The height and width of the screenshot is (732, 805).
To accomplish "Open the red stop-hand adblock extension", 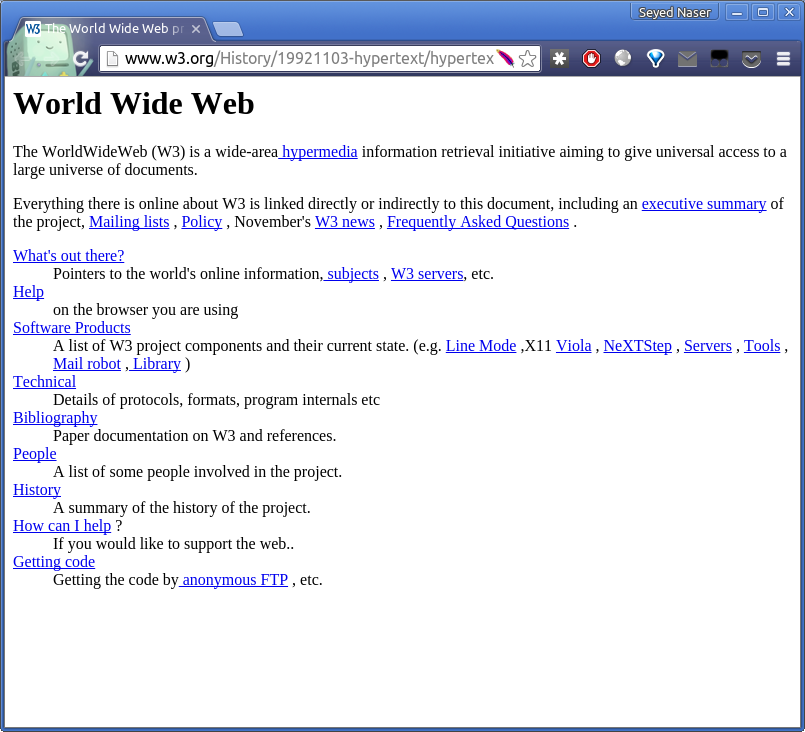I will pyautogui.click(x=591, y=59).
